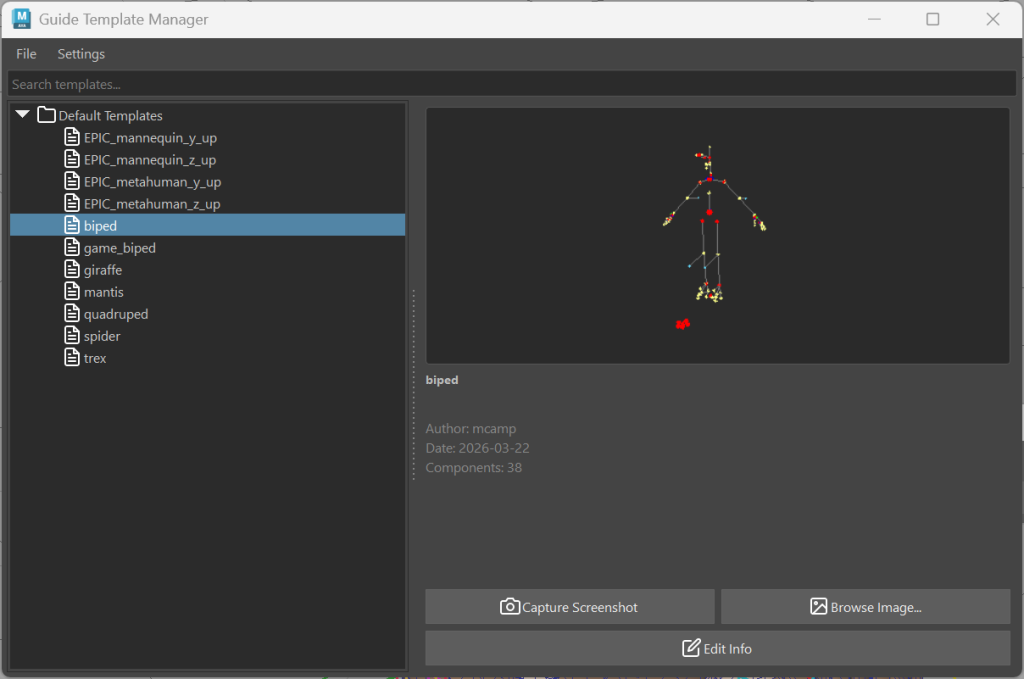The height and width of the screenshot is (679, 1024).
Task: Click the Search templates input field
Action: [x=512, y=85]
